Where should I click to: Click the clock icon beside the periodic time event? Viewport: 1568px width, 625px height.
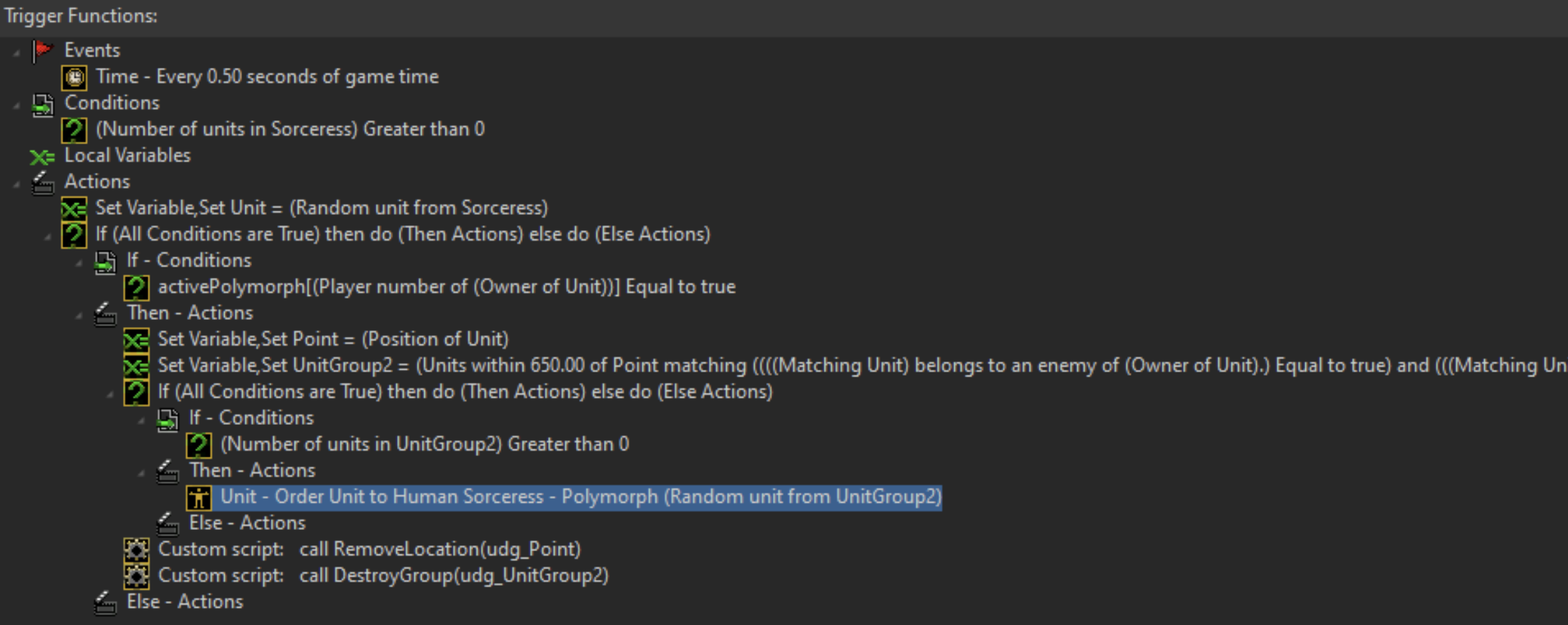pyautogui.click(x=74, y=77)
